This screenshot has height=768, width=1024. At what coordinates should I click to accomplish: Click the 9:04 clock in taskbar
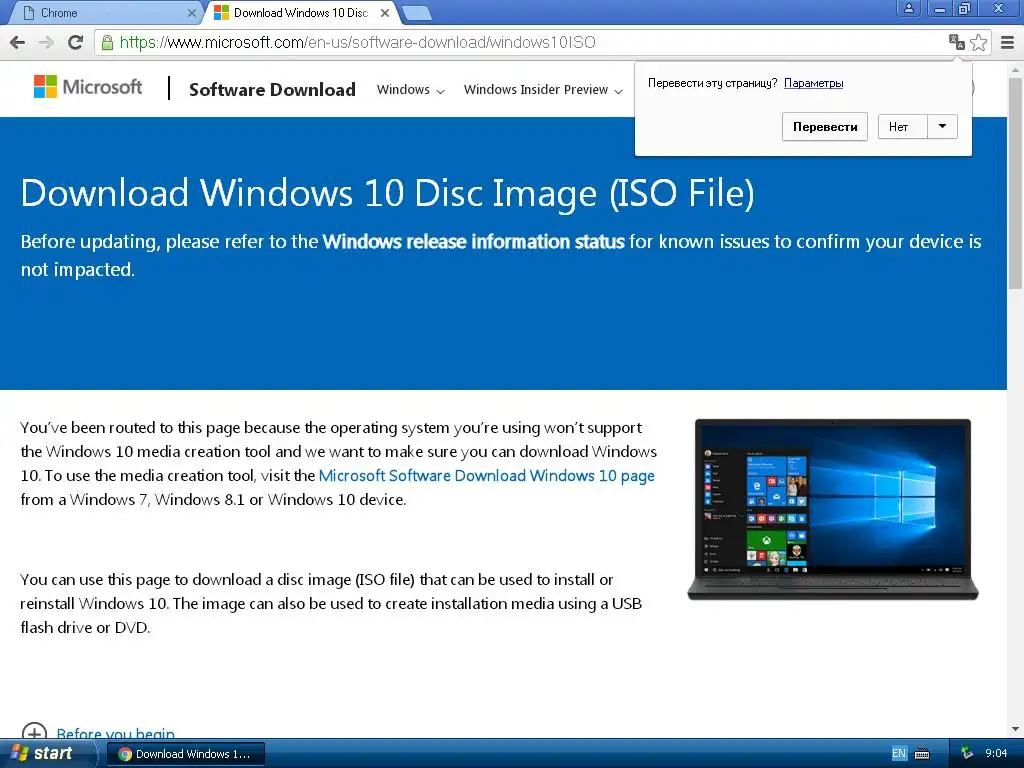(996, 754)
